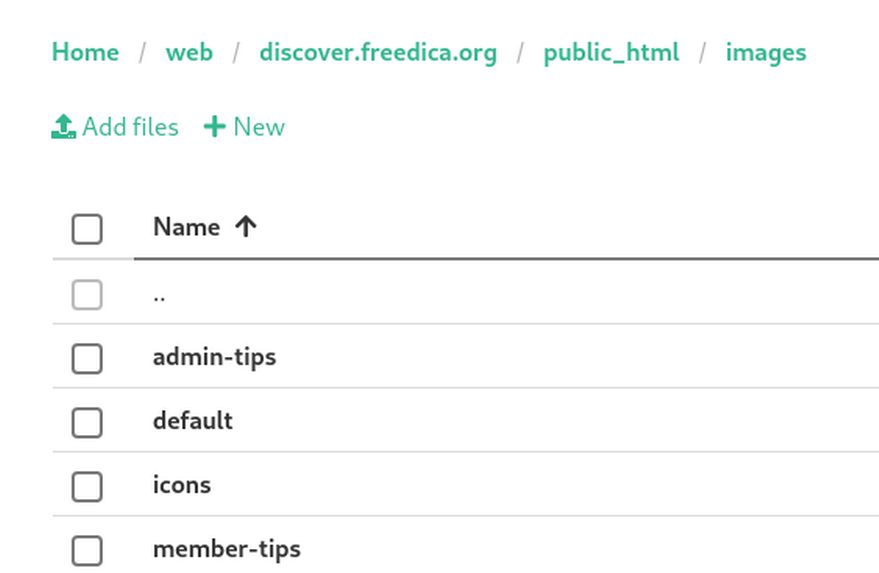Jump to public_html in breadcrumb
The width and height of the screenshot is (879, 573).
pos(611,52)
